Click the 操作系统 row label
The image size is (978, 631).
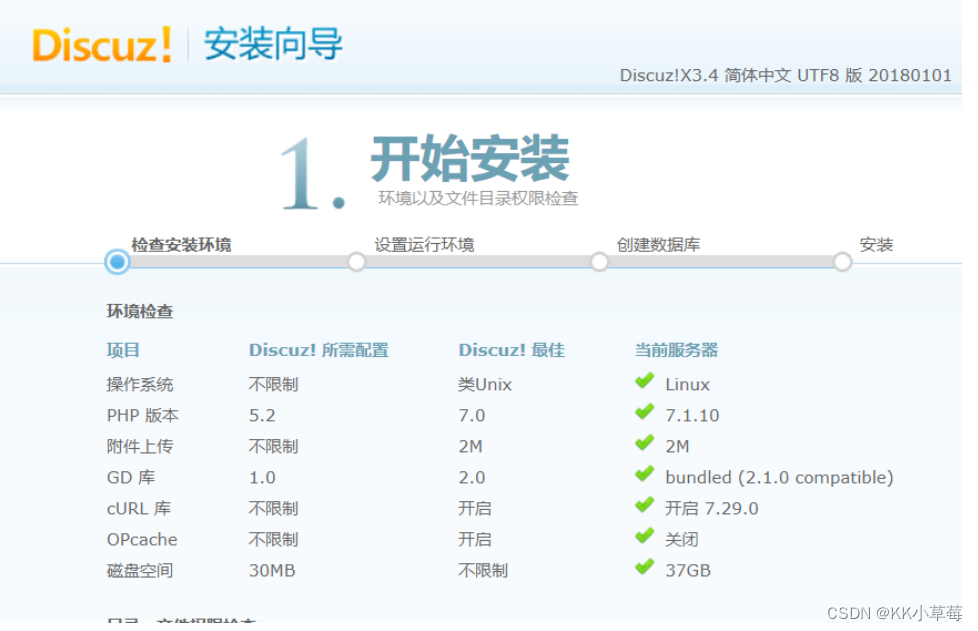coord(140,385)
